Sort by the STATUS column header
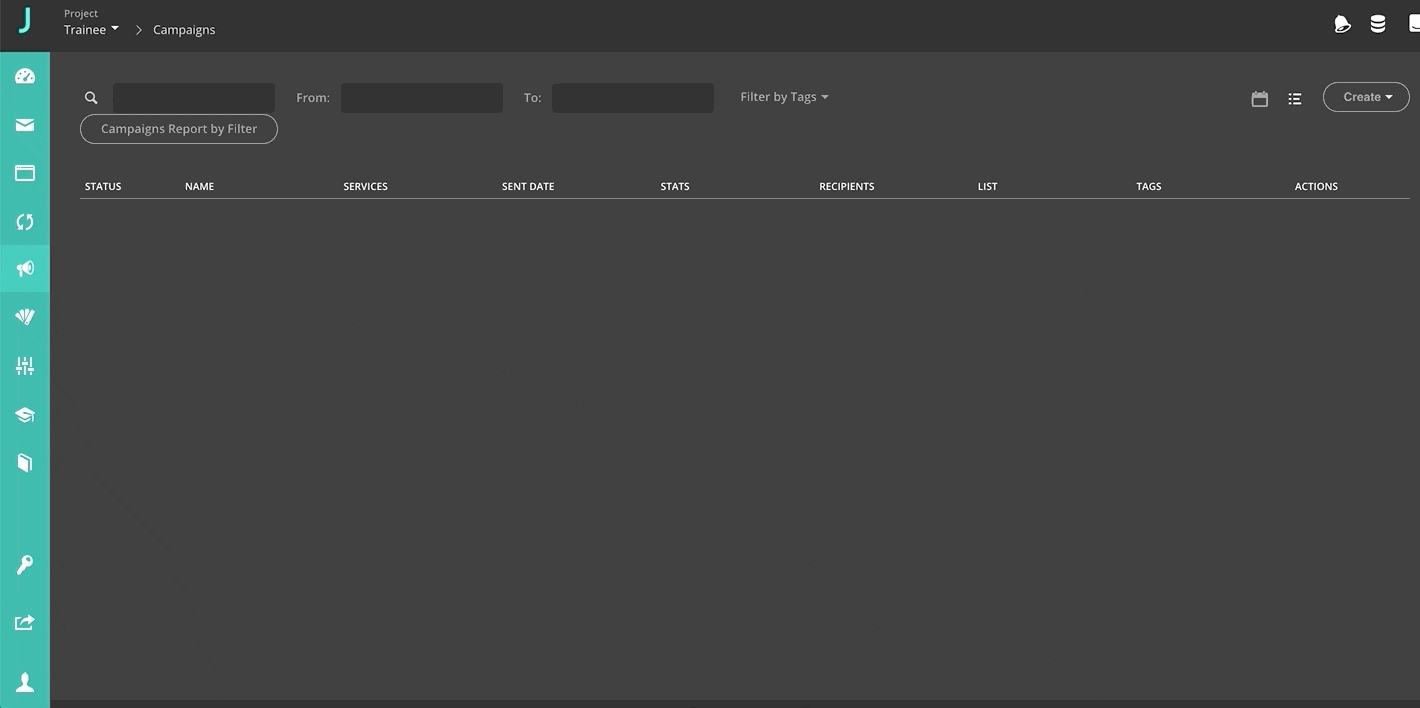The width and height of the screenshot is (1420, 708). tap(103, 186)
